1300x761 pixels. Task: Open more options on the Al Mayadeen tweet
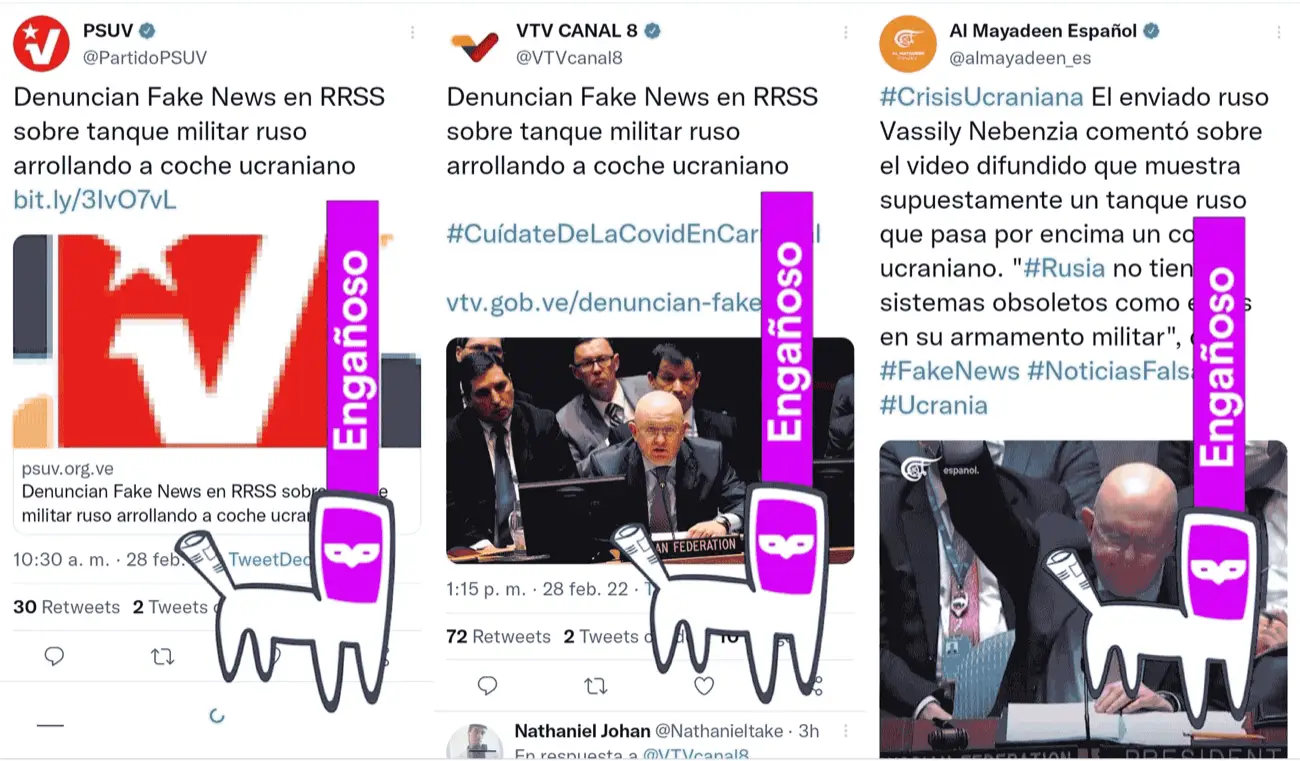click(1279, 32)
